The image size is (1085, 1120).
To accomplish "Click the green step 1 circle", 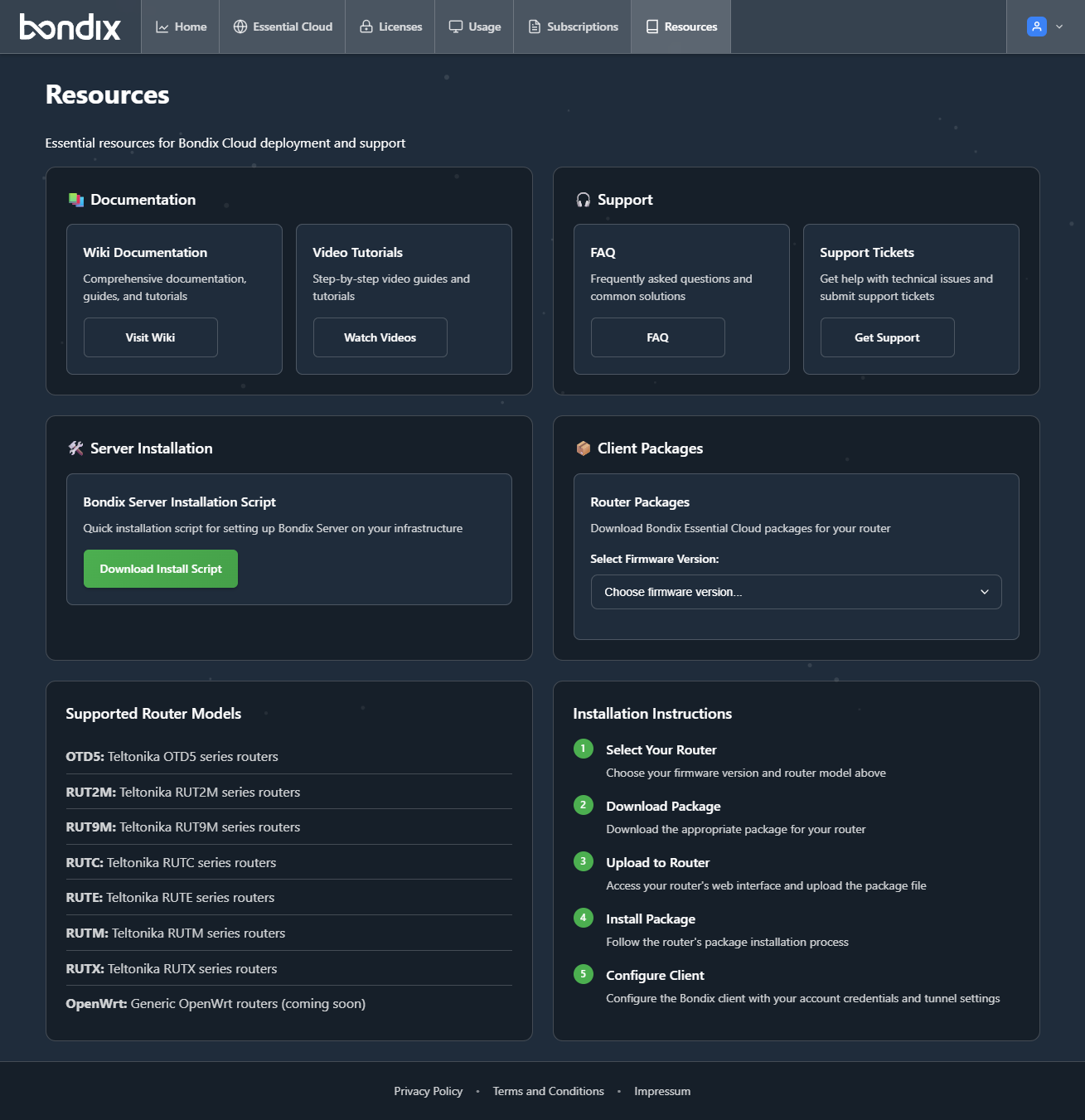I will pos(584,749).
